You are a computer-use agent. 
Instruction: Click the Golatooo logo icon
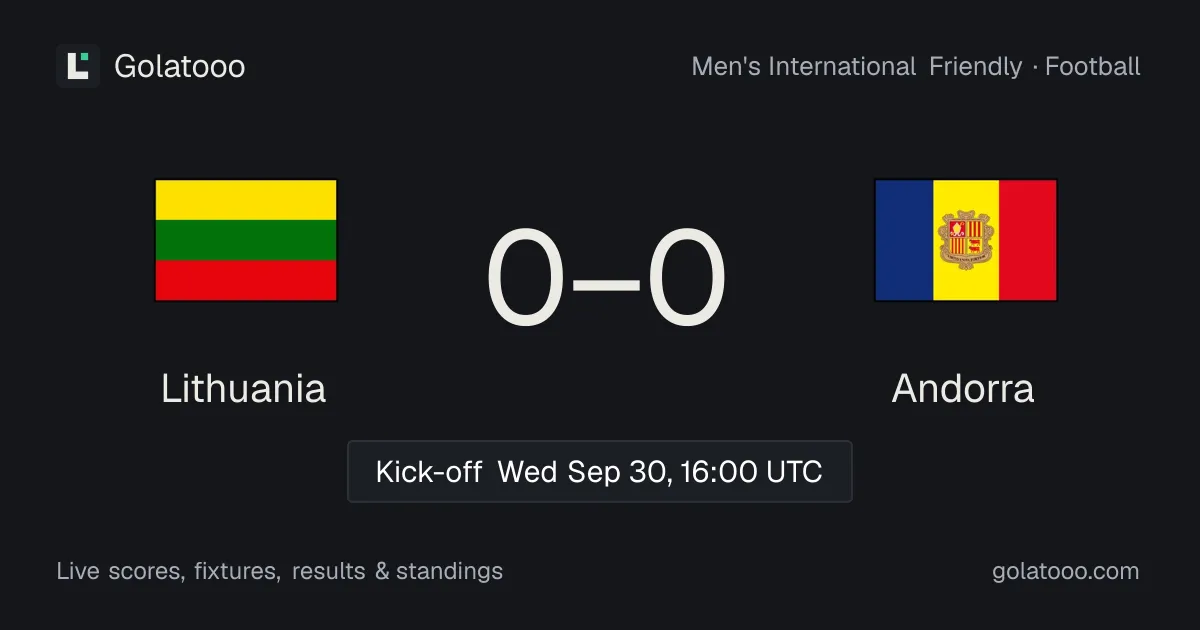(x=78, y=66)
